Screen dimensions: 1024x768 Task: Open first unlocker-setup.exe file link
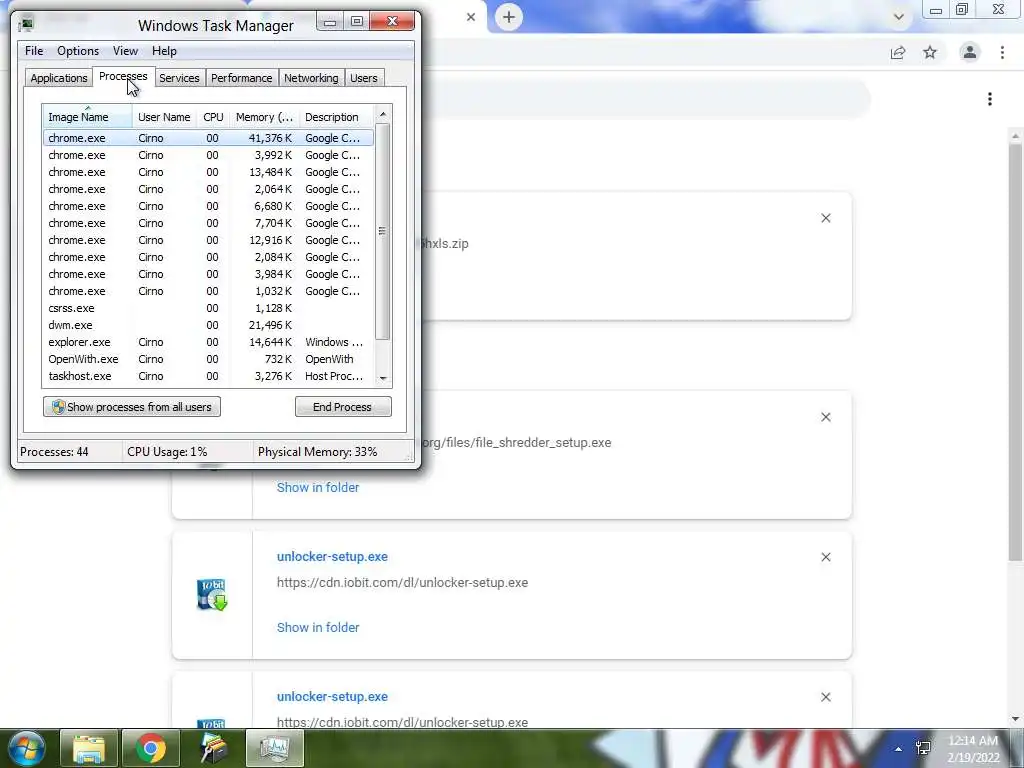tap(332, 557)
